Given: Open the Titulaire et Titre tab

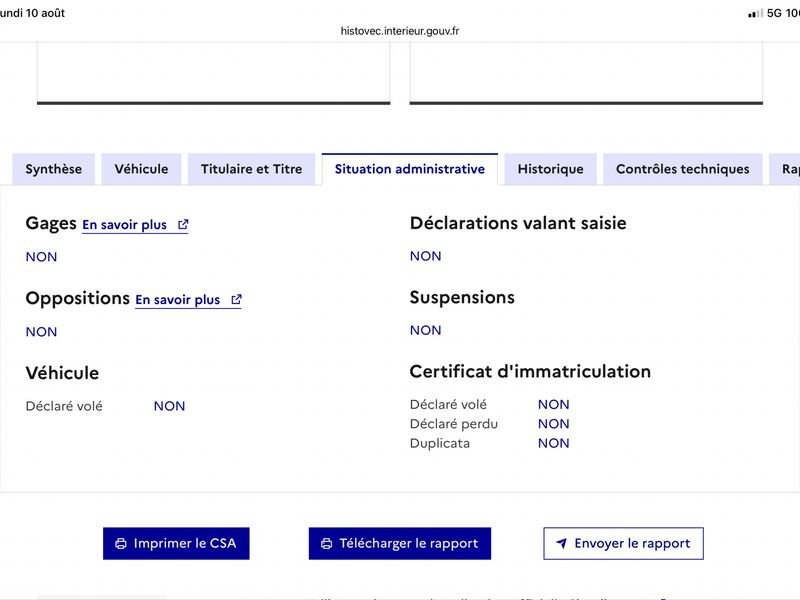Looking at the screenshot, I should [252, 169].
